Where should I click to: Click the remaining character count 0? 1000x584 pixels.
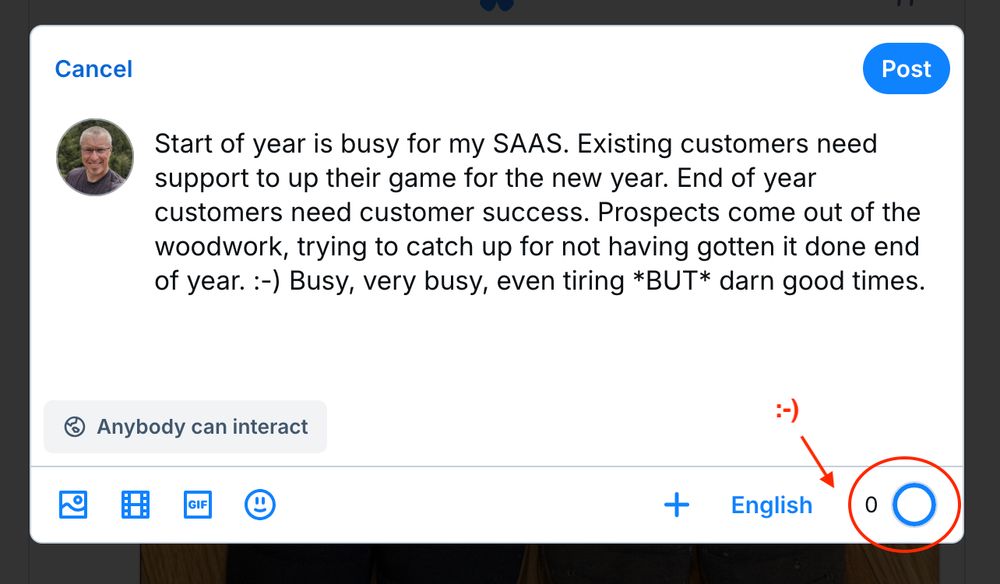871,505
